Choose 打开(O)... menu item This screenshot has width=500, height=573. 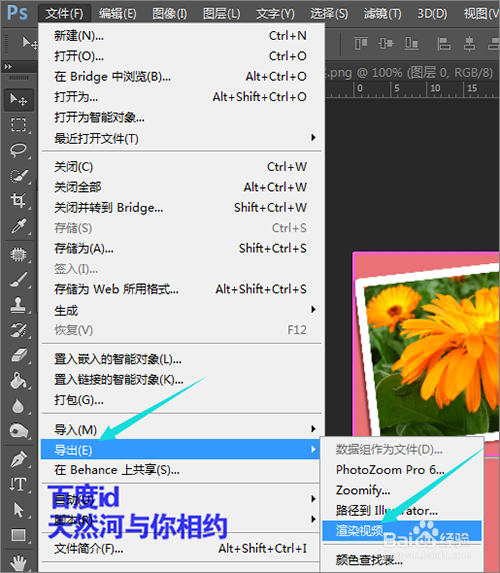[181, 56]
